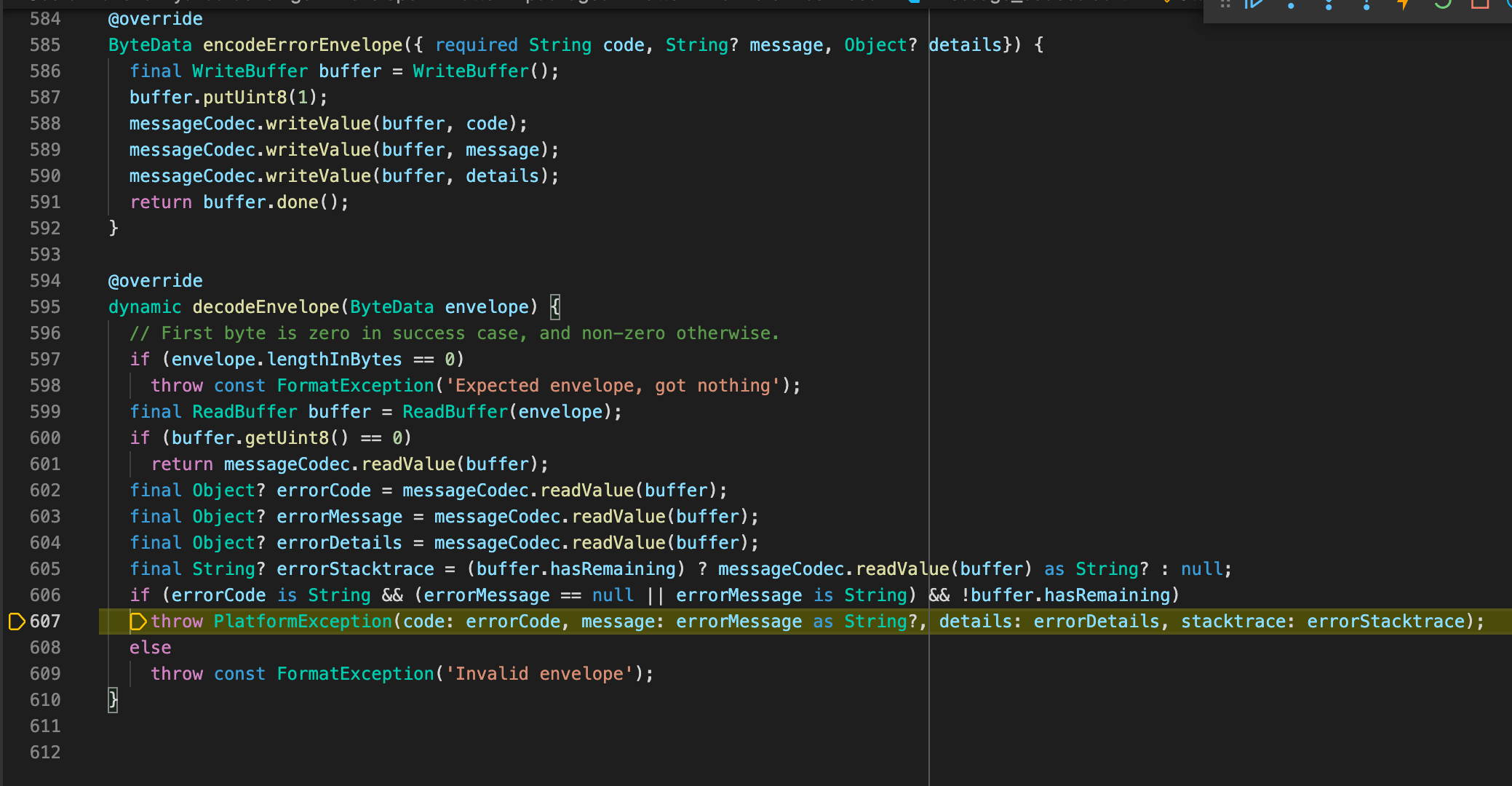Image resolution: width=1512 pixels, height=786 pixels.
Task: Toggle a breakpoint in the gutter at line 600
Action: 17,437
